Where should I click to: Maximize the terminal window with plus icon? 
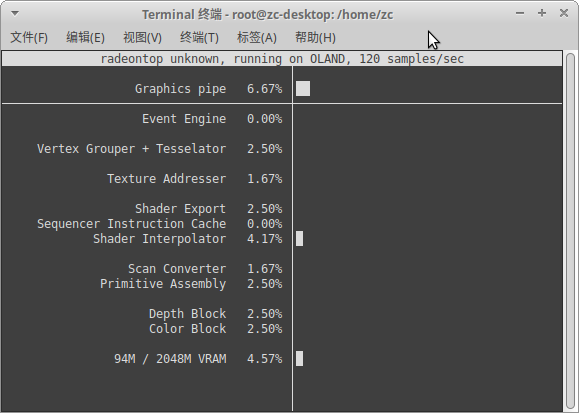pyautogui.click(x=542, y=13)
